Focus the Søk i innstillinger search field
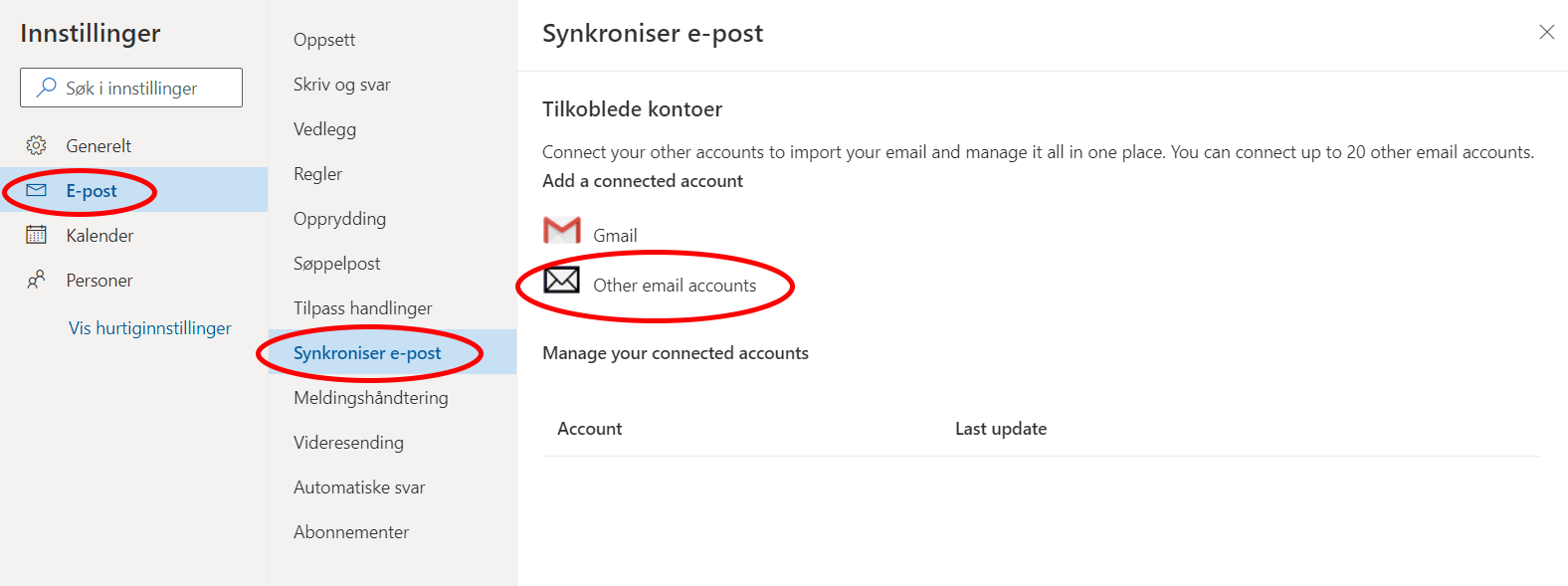The width and height of the screenshot is (1568, 586). [131, 88]
